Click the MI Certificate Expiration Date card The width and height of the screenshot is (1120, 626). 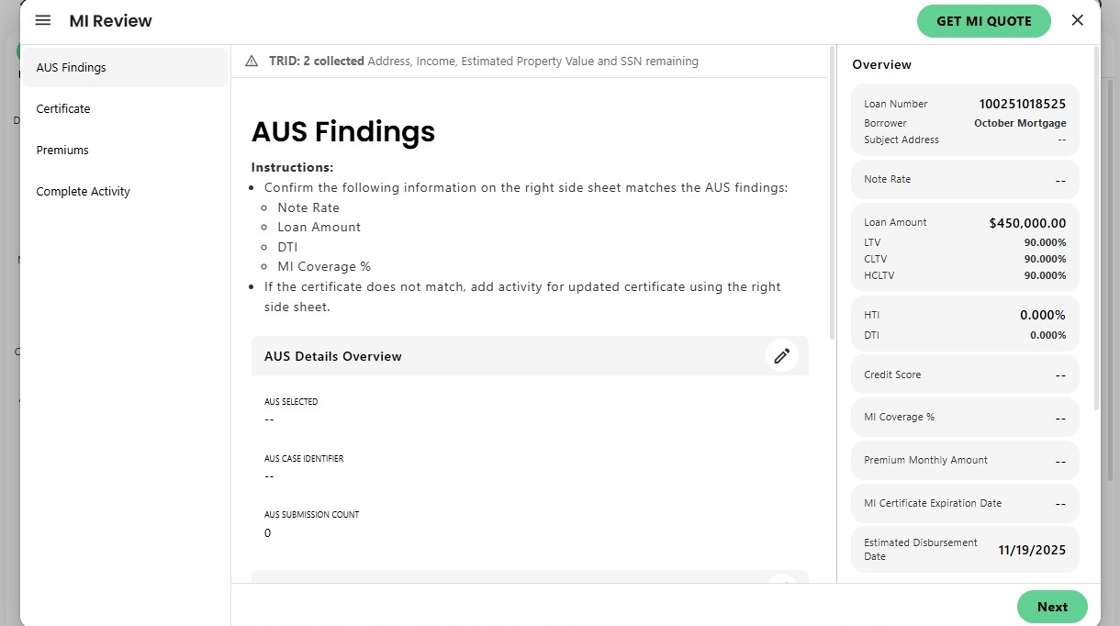coord(965,504)
